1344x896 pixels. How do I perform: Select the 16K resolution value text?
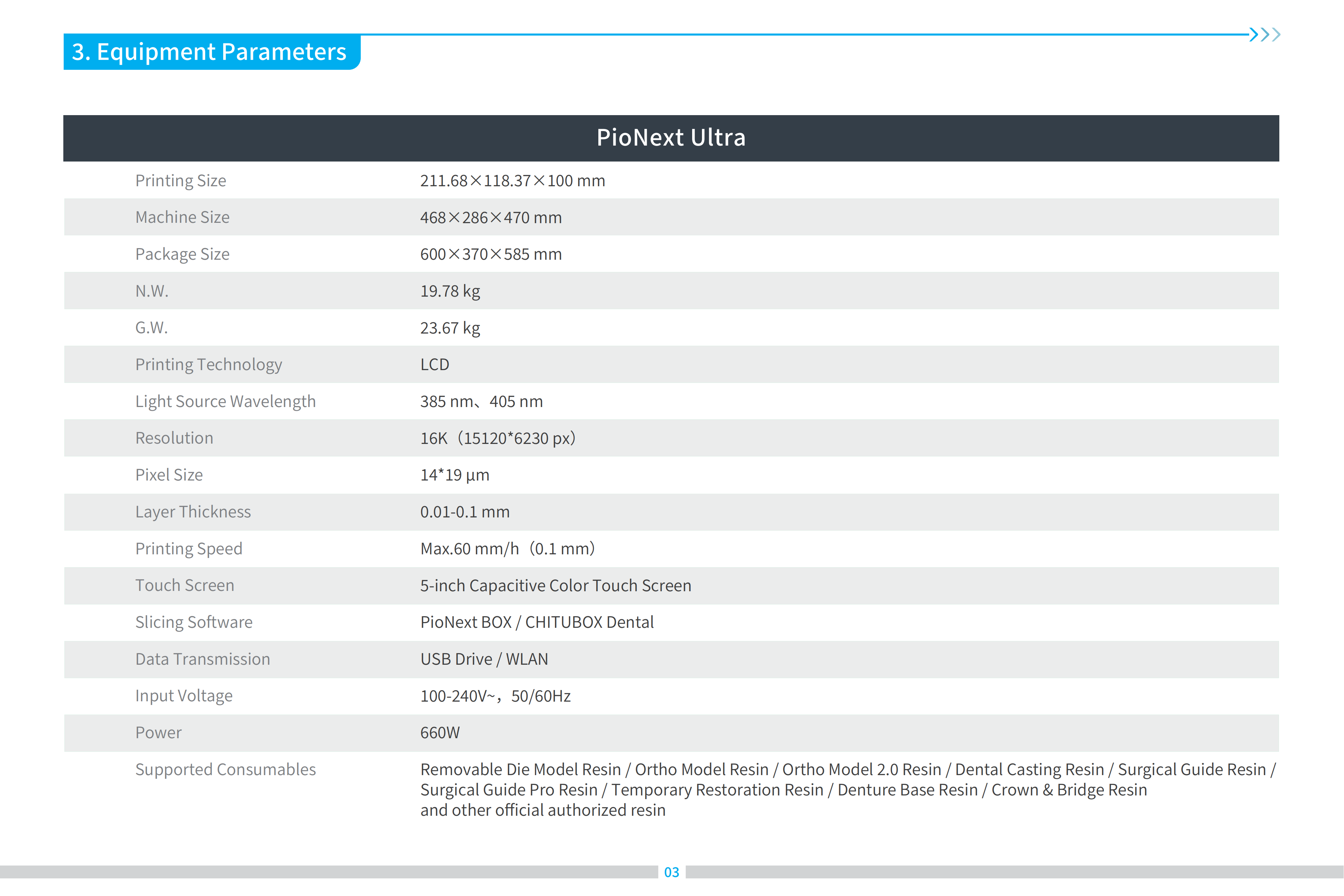tap(498, 438)
